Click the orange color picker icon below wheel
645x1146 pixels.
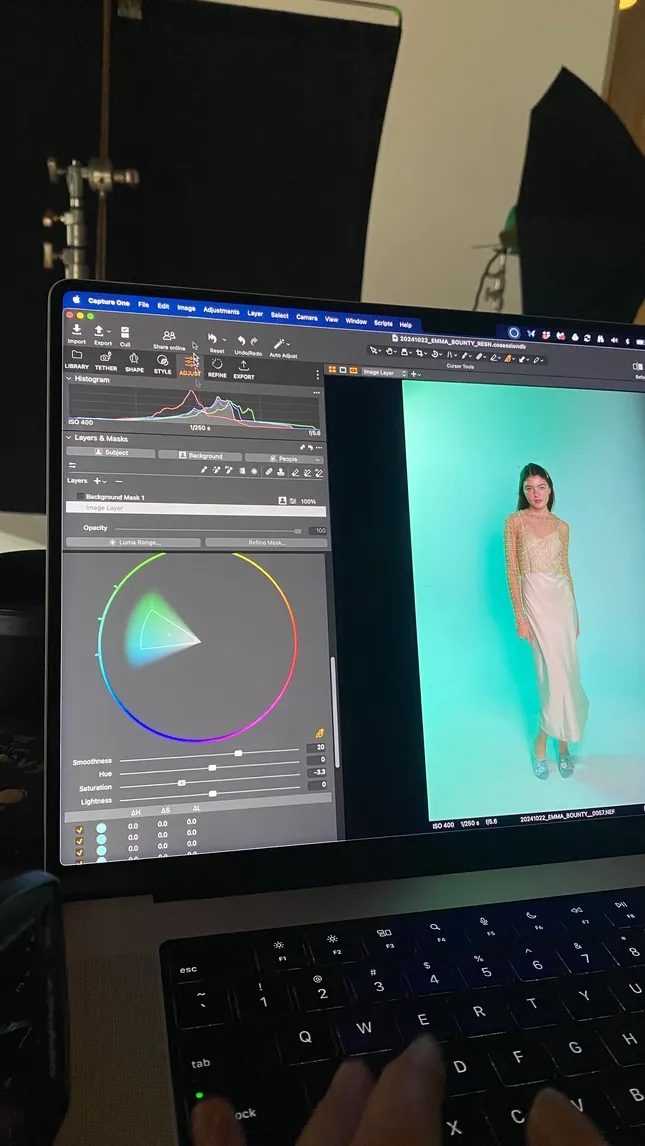(x=318, y=734)
